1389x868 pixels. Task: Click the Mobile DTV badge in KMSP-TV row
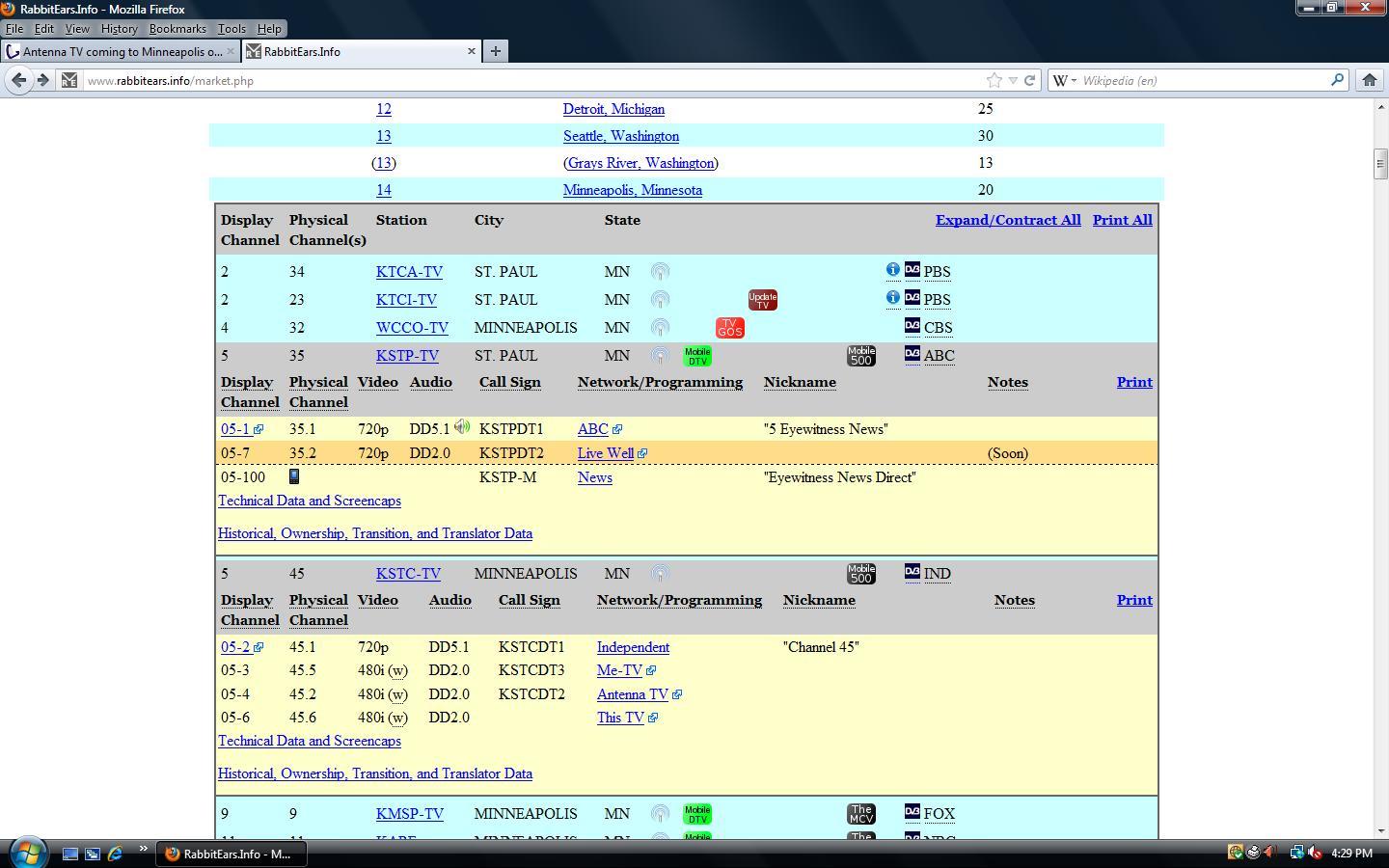point(697,814)
